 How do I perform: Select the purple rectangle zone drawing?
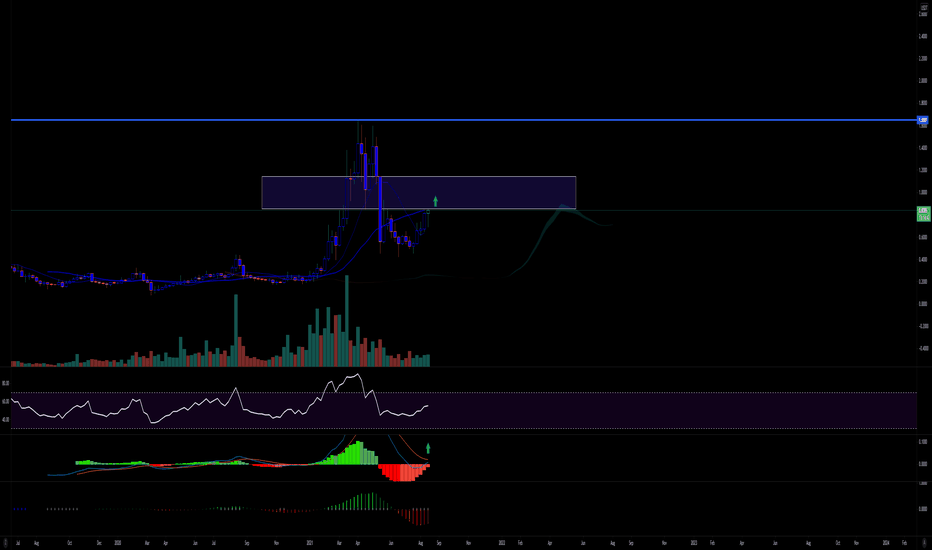point(419,193)
